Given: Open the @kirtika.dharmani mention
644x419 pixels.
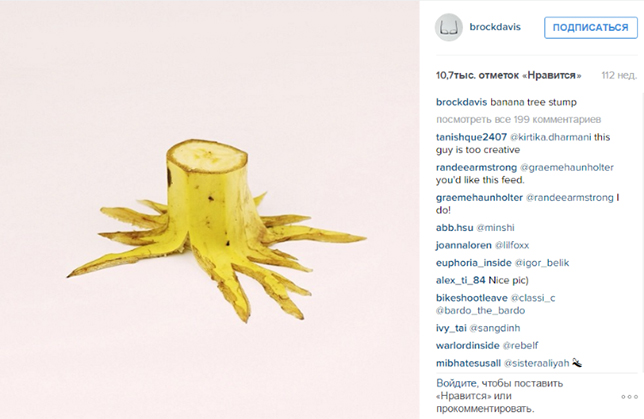Looking at the screenshot, I should (x=550, y=137).
